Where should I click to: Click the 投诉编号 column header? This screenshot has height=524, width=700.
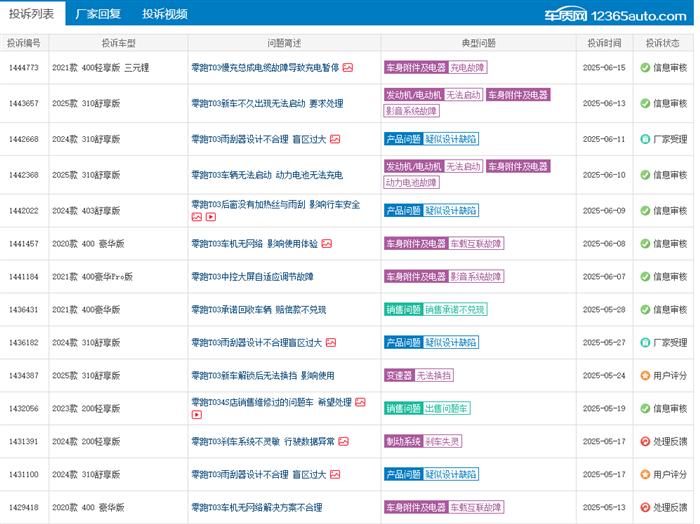click(24, 43)
